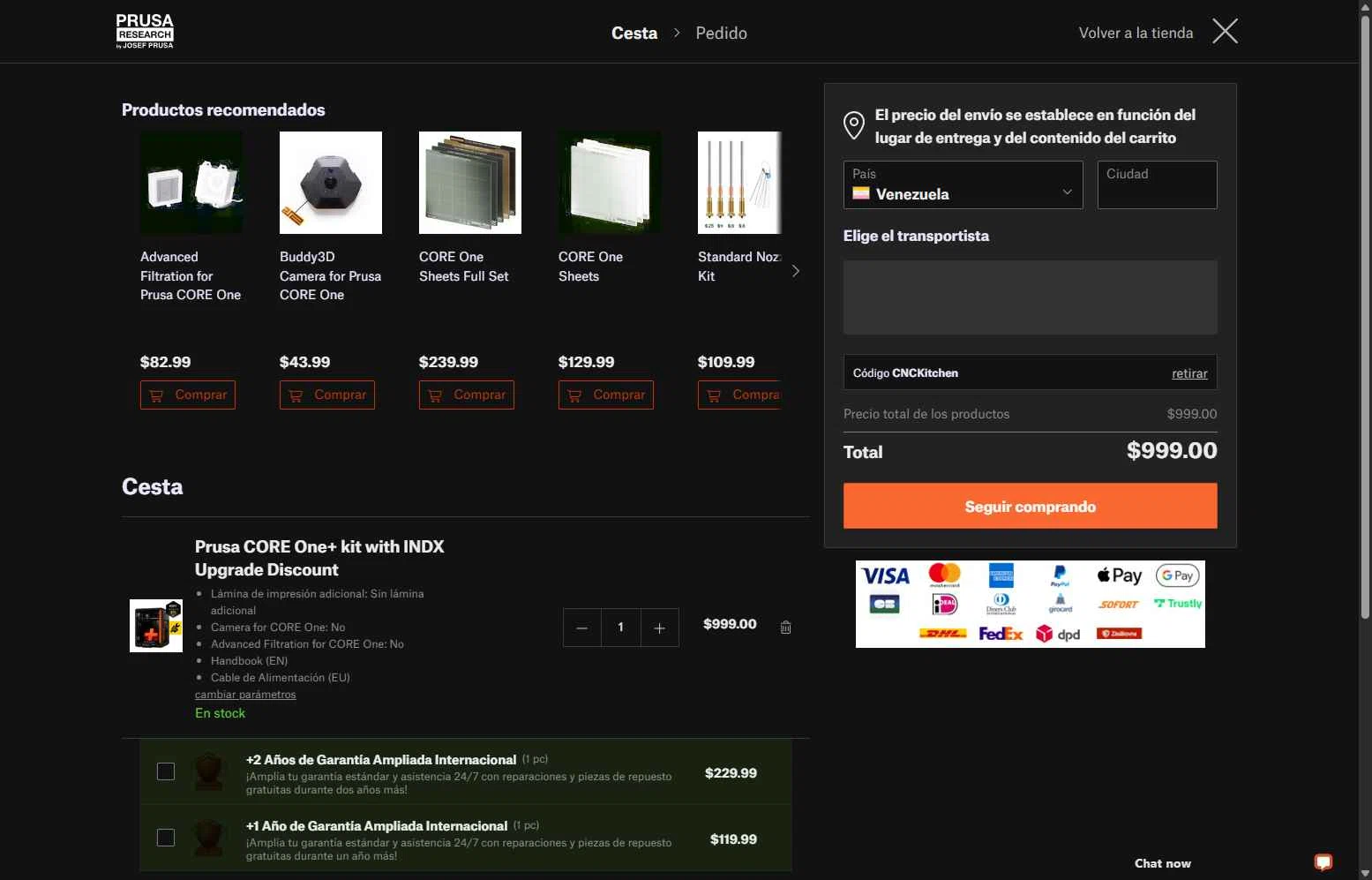The width and height of the screenshot is (1372, 880).
Task: Click the page vertical scrollbar
Action: pos(1365,318)
